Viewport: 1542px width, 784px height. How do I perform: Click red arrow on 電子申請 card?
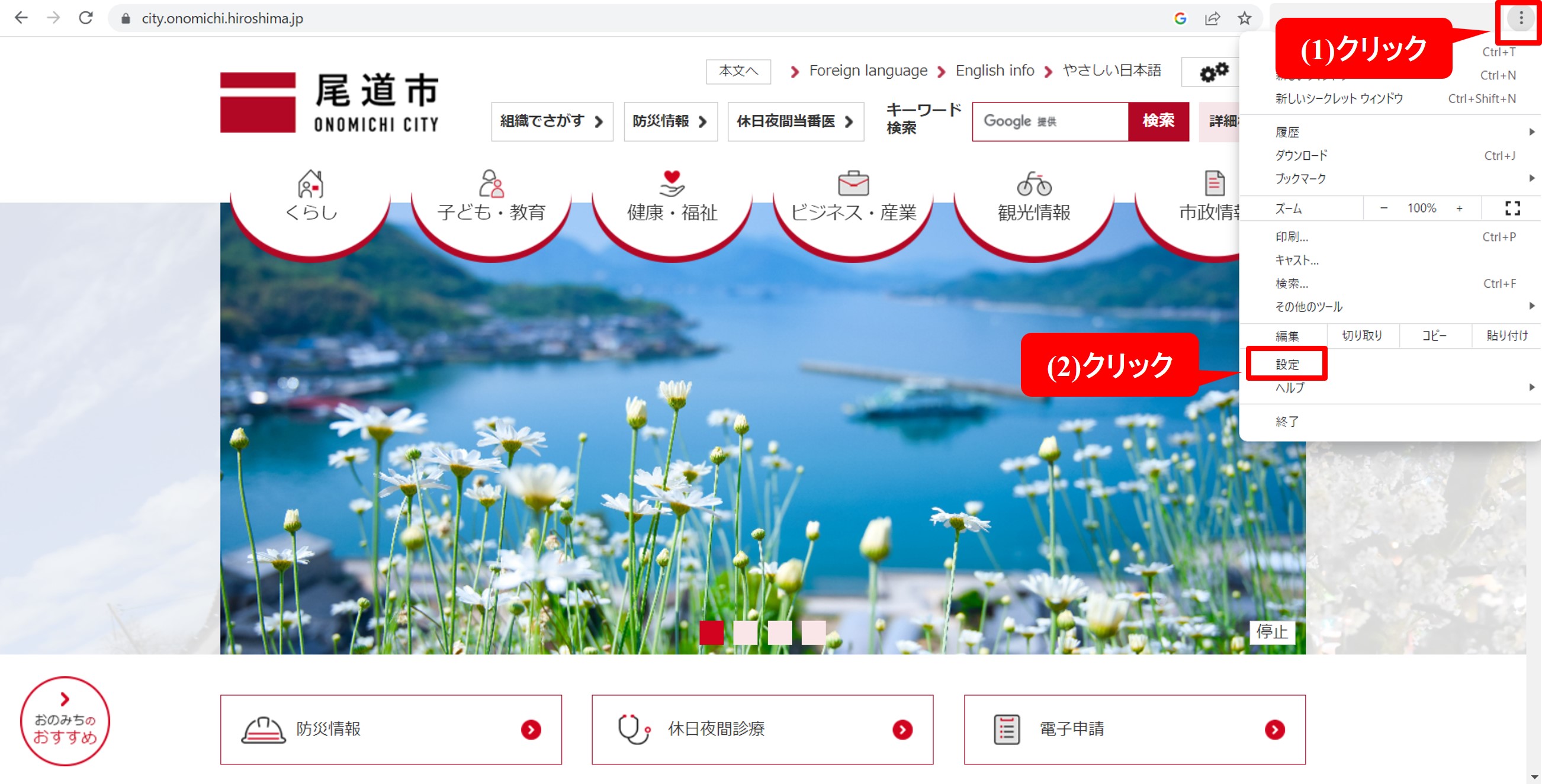click(1274, 730)
